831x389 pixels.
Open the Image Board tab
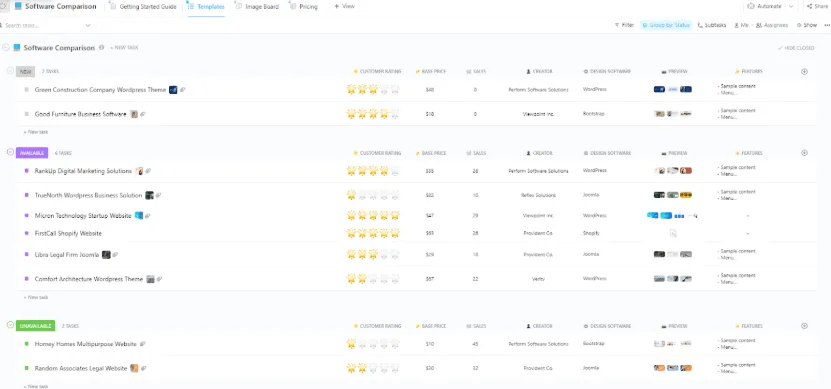click(258, 7)
